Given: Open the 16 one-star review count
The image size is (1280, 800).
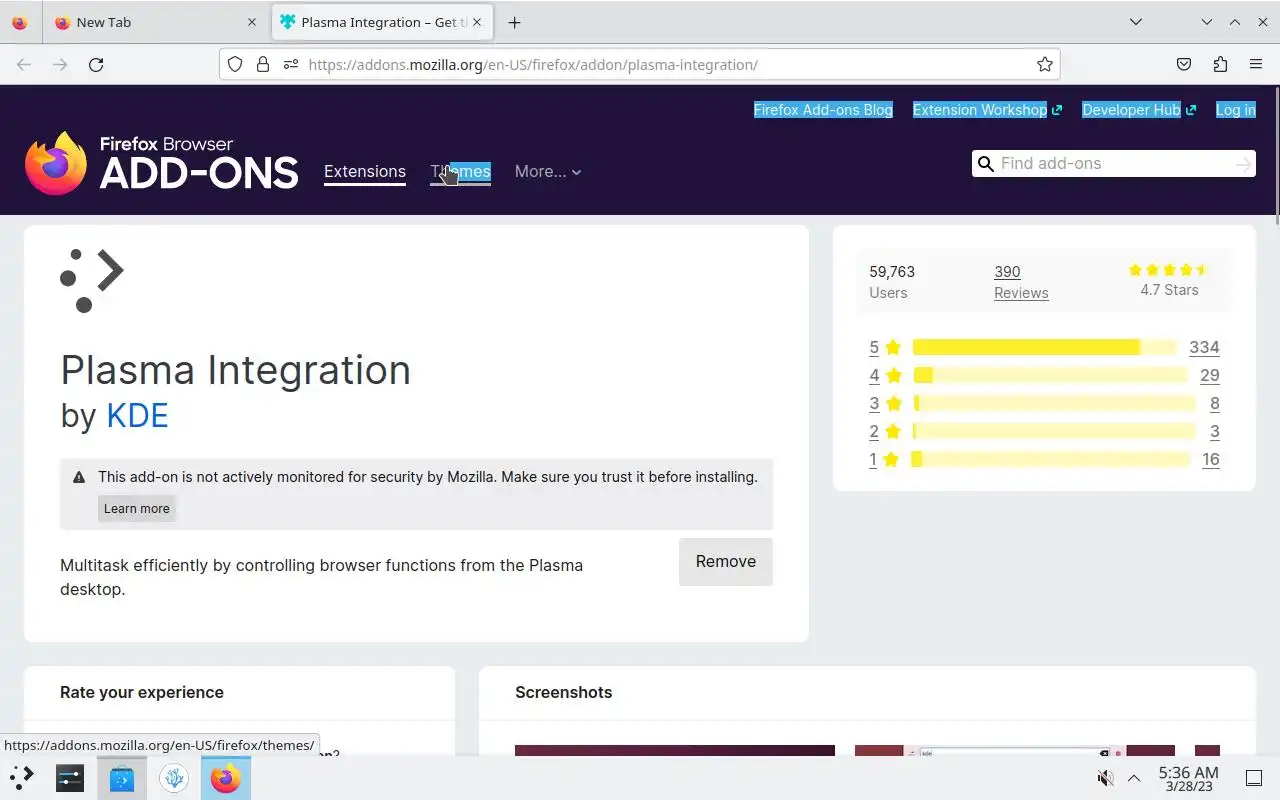Looking at the screenshot, I should coord(1211,459).
